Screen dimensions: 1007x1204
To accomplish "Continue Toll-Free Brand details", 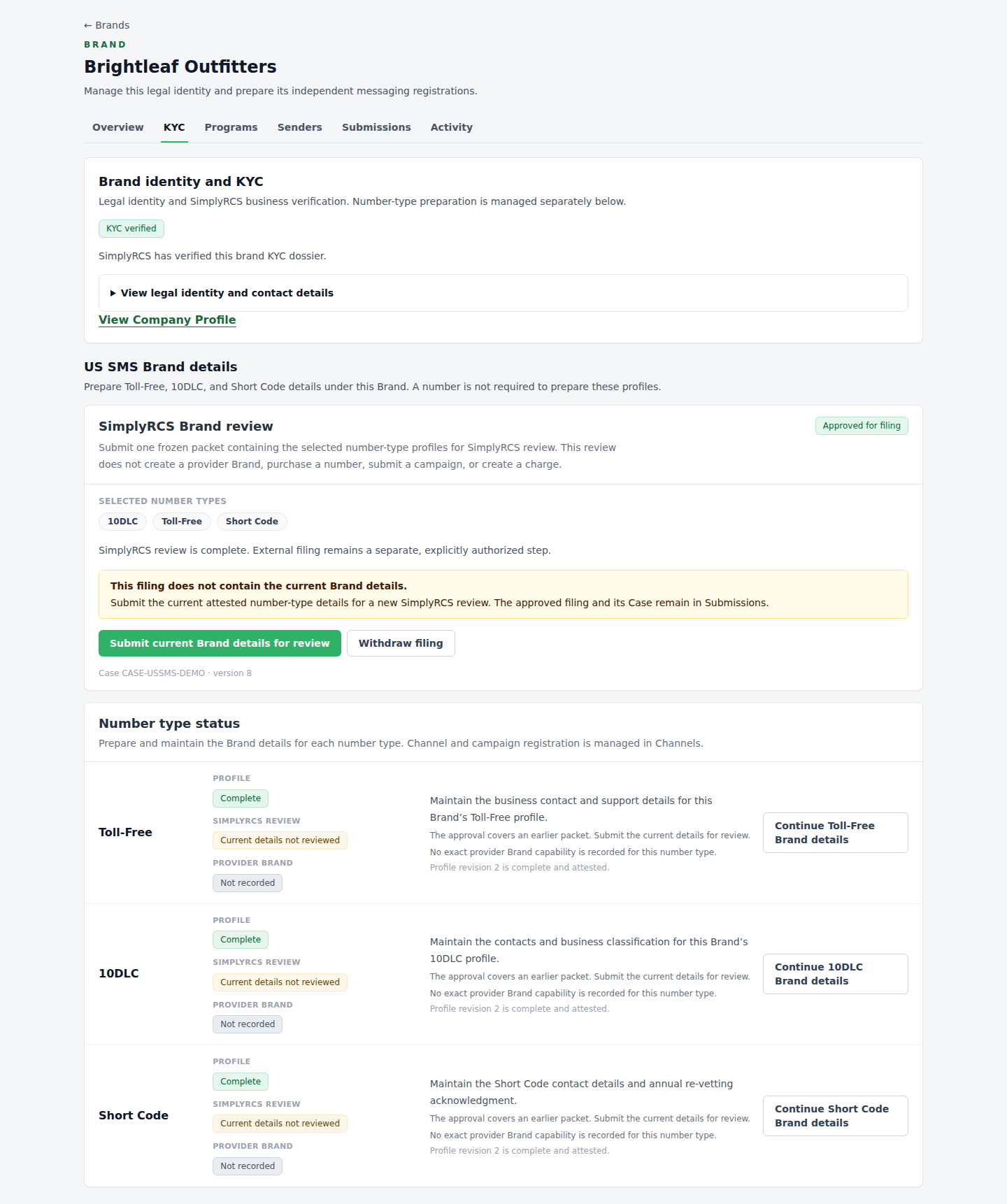I will click(835, 833).
